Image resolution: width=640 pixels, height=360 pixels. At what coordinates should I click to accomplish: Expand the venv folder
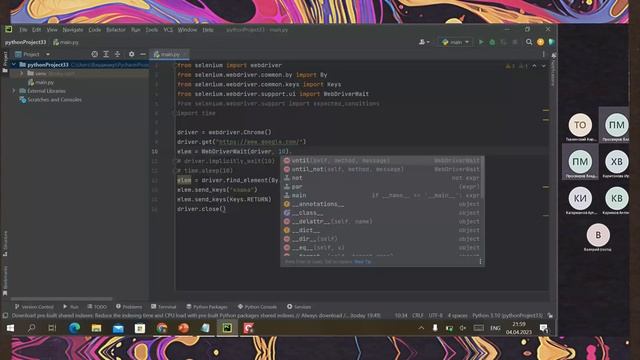point(22,73)
